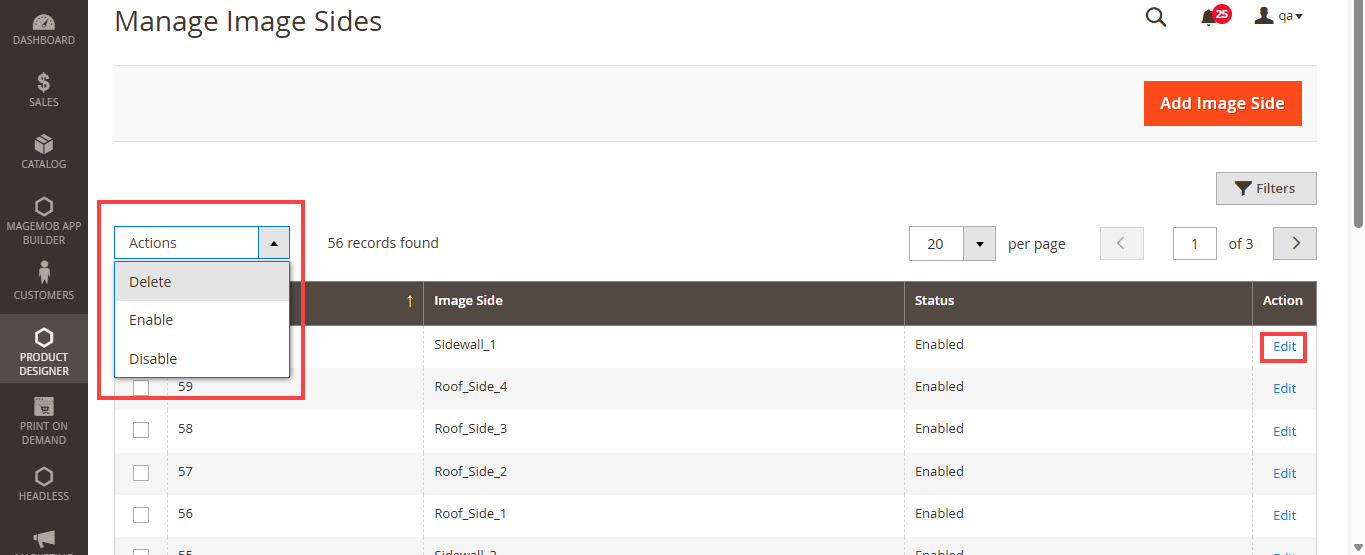Open the Customers person icon
This screenshot has height=555, width=1365.
(x=43, y=272)
